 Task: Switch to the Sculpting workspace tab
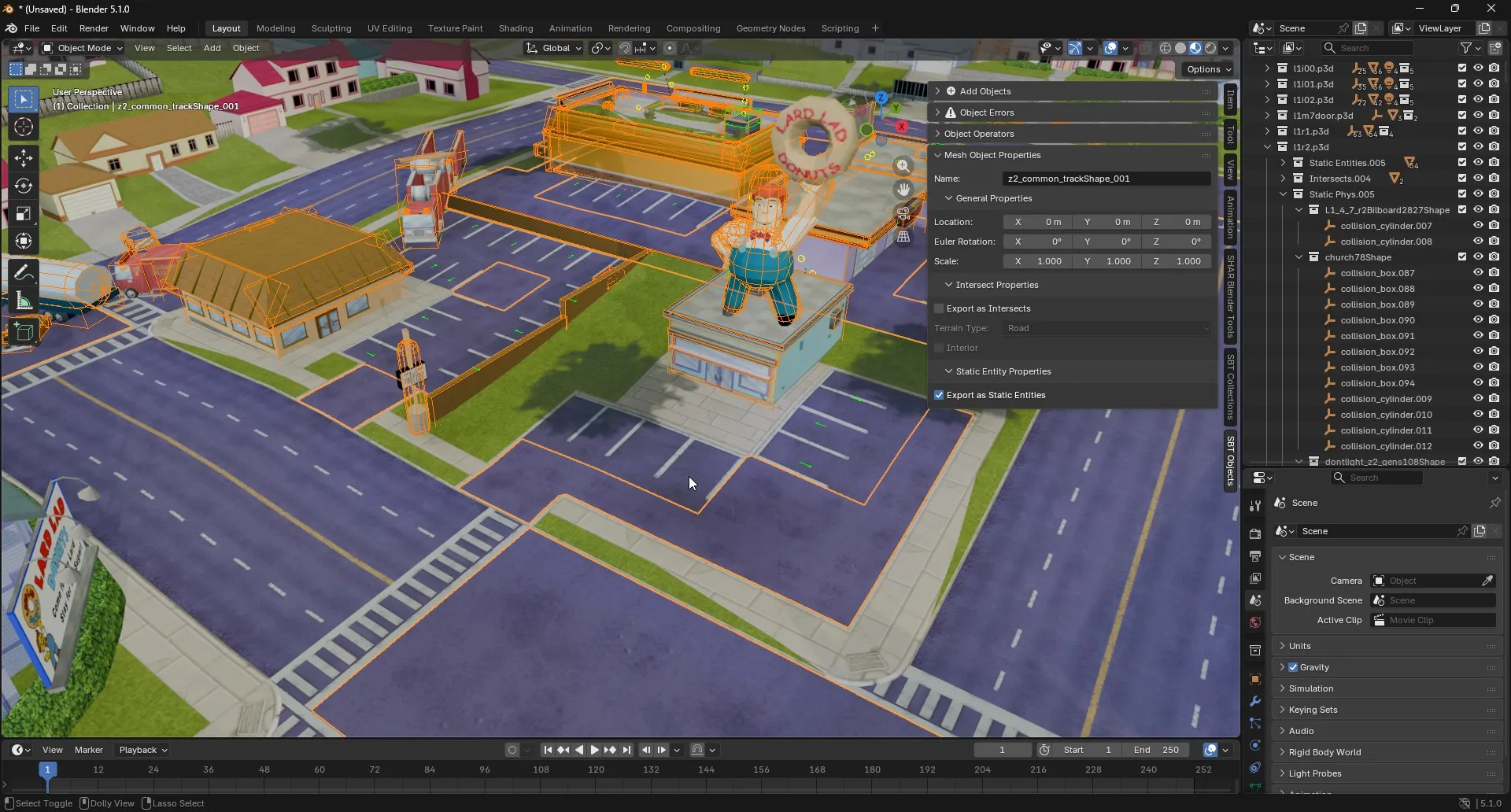tap(331, 28)
